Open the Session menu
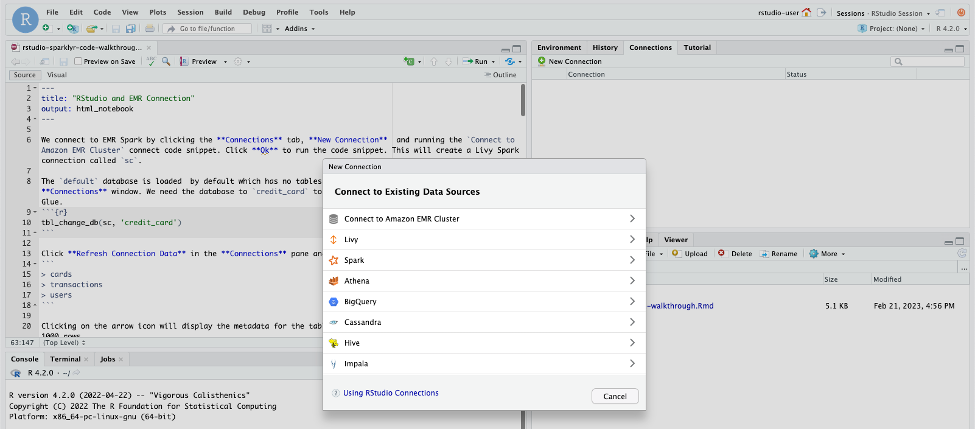This screenshot has height=429, width=977. [x=190, y=12]
